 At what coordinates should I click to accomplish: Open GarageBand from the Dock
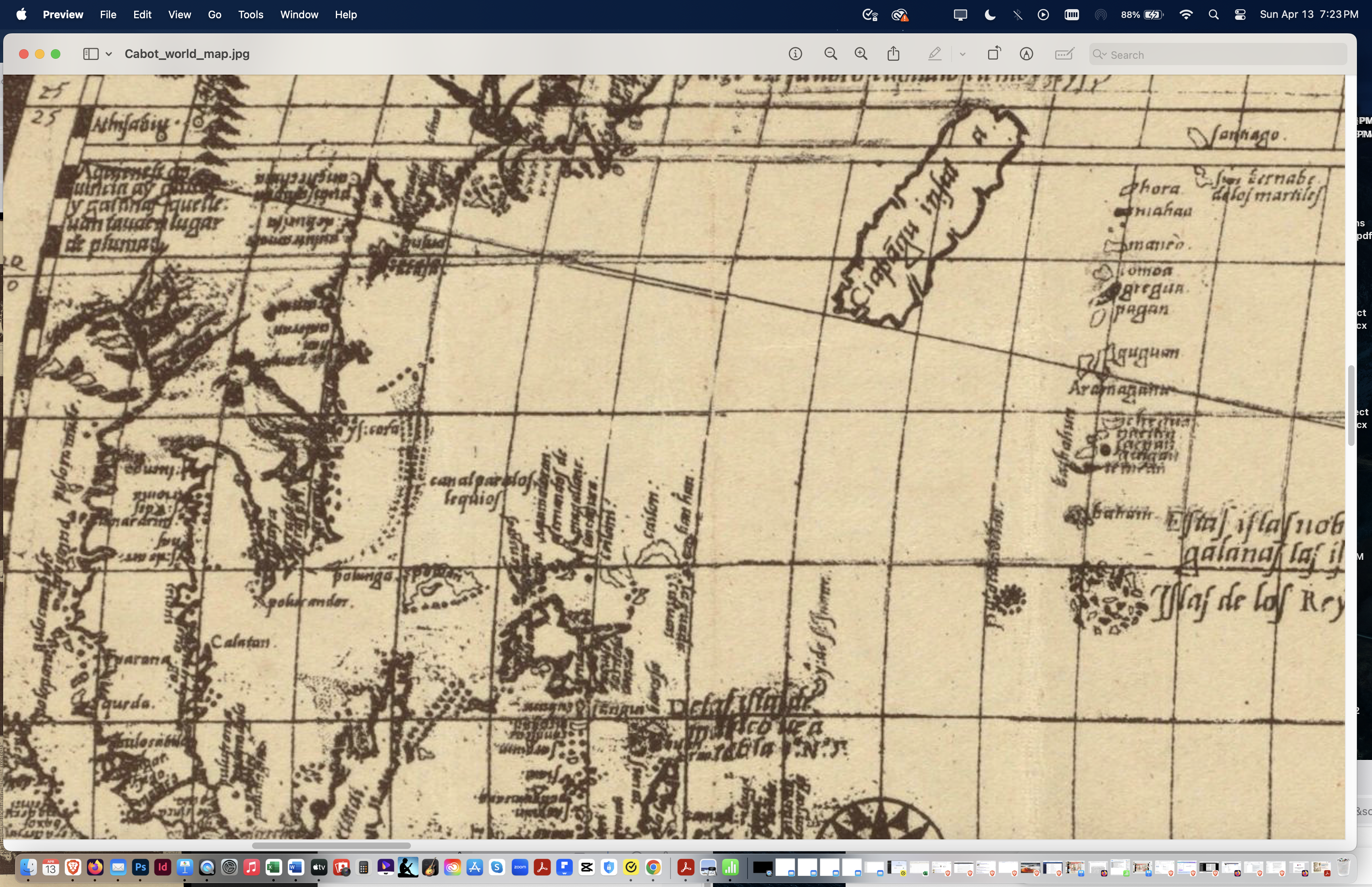430,868
